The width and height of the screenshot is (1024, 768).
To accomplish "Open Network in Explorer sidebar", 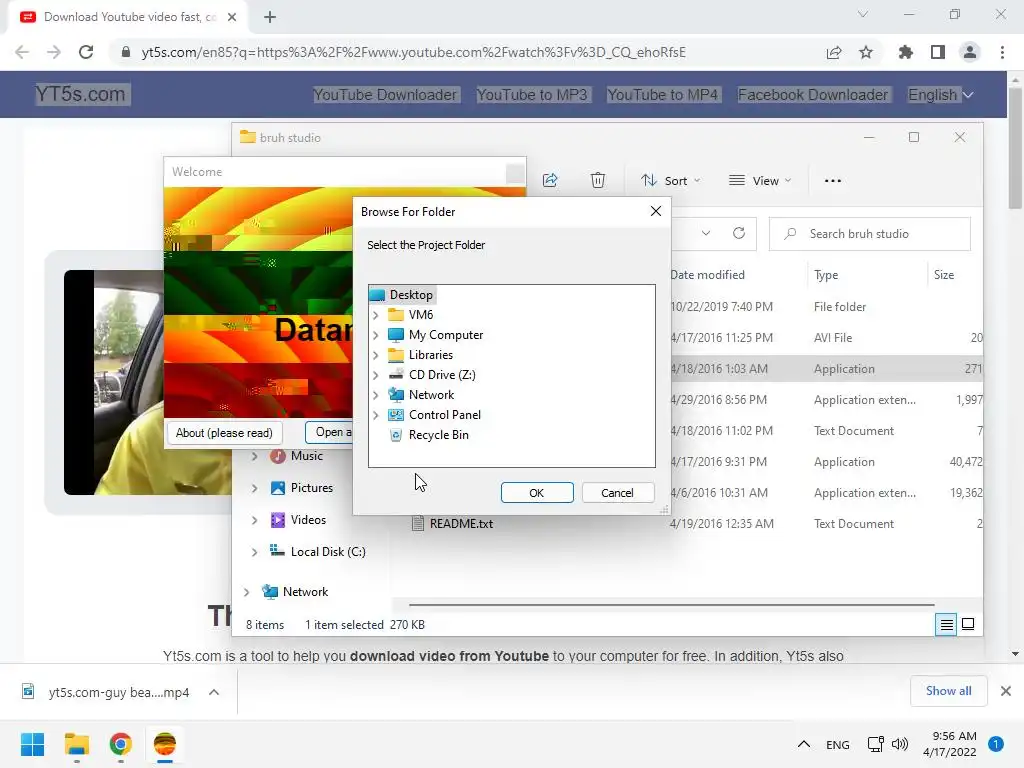I will point(305,592).
